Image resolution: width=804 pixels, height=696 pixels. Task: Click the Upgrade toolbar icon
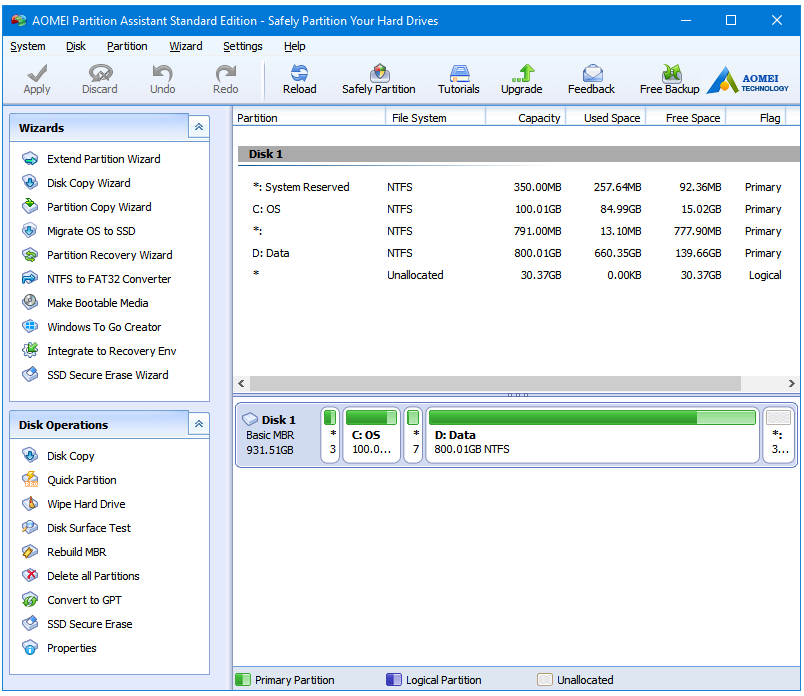click(521, 73)
